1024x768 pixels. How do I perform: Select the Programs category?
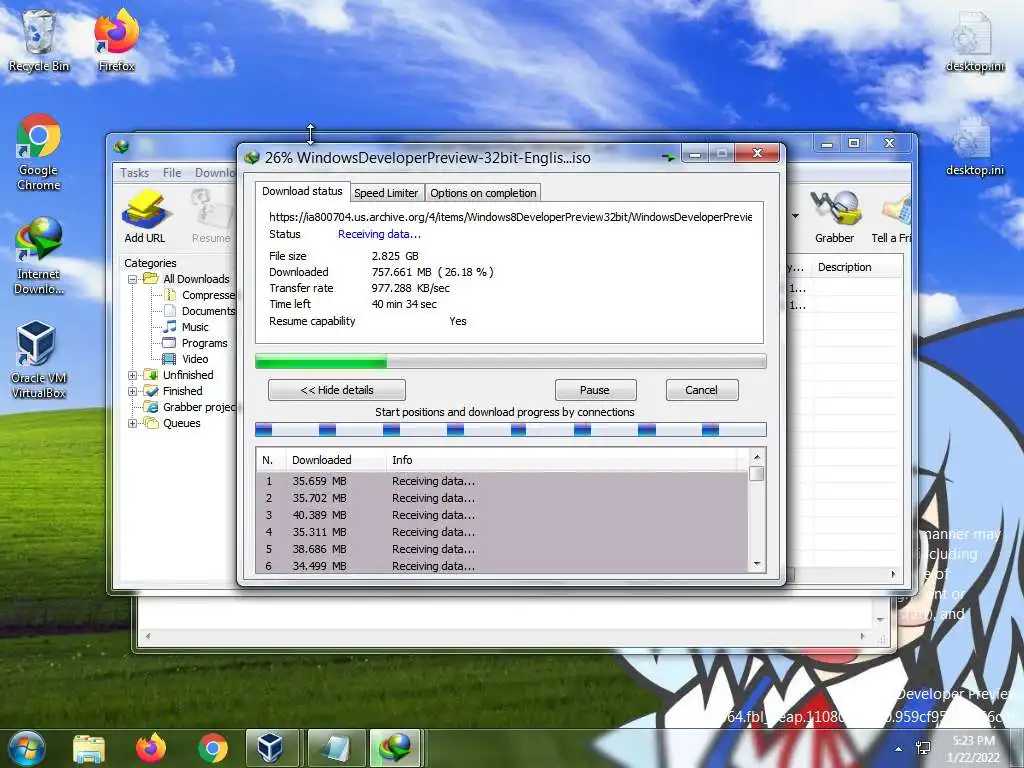195,343
